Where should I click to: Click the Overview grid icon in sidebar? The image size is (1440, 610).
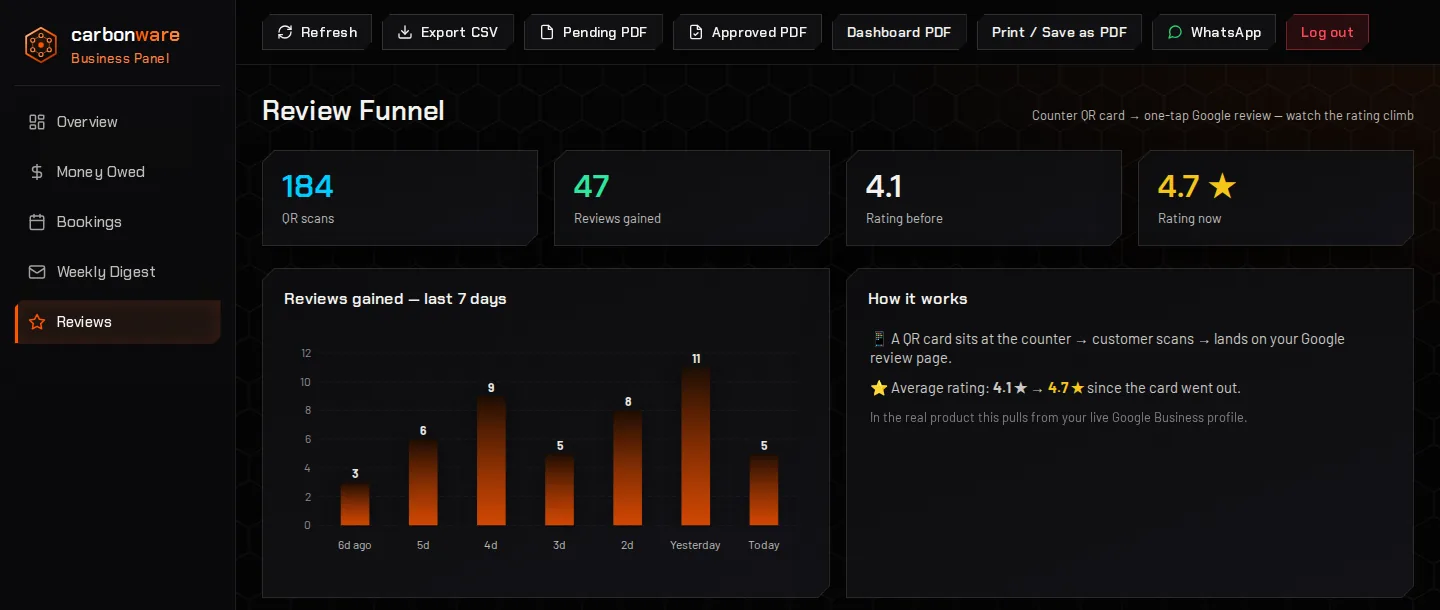pos(37,122)
